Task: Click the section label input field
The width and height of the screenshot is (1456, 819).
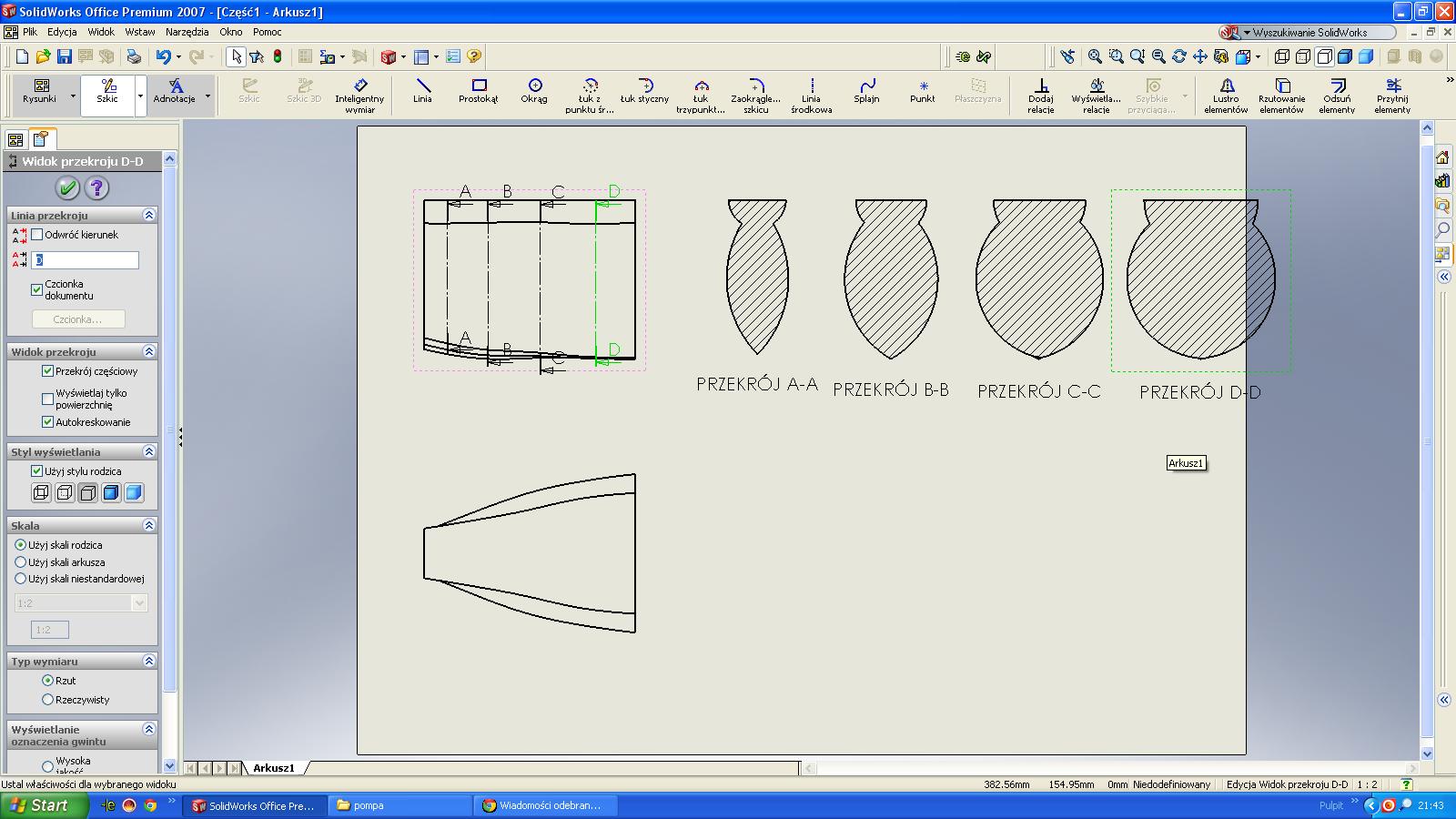Action: [x=86, y=260]
